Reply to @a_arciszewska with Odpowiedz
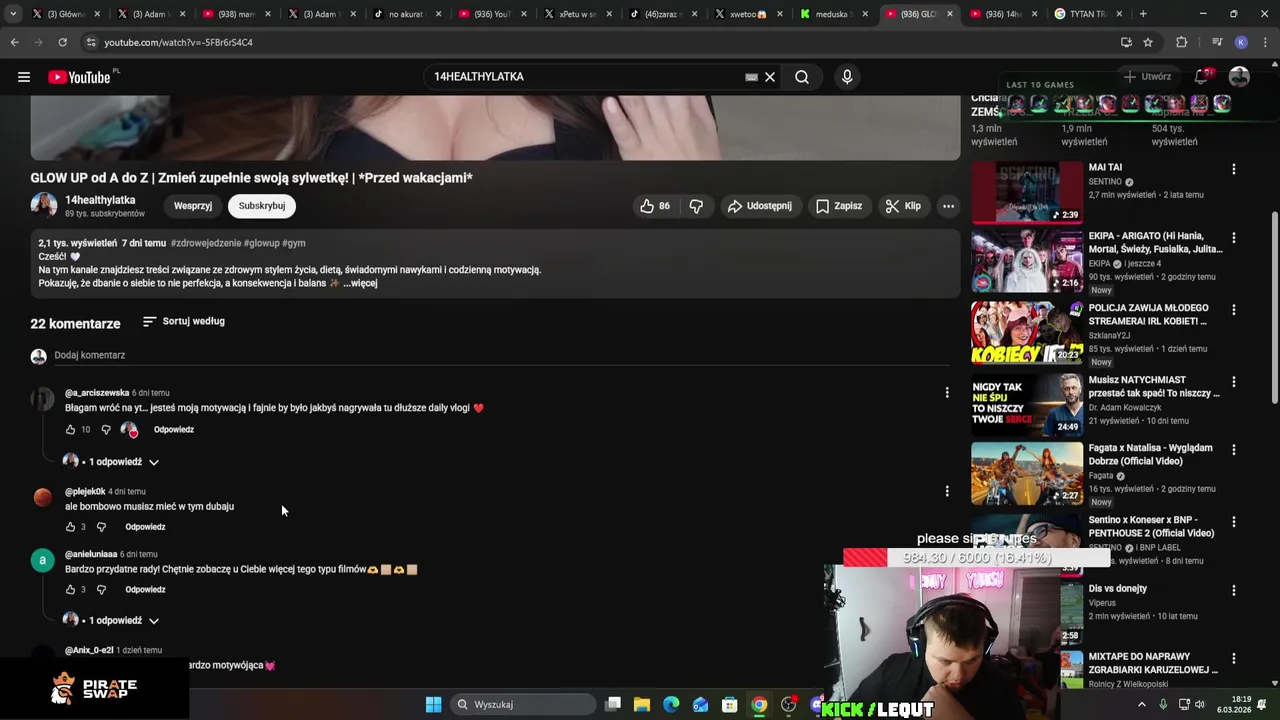The height and width of the screenshot is (720, 1280). [x=174, y=430]
